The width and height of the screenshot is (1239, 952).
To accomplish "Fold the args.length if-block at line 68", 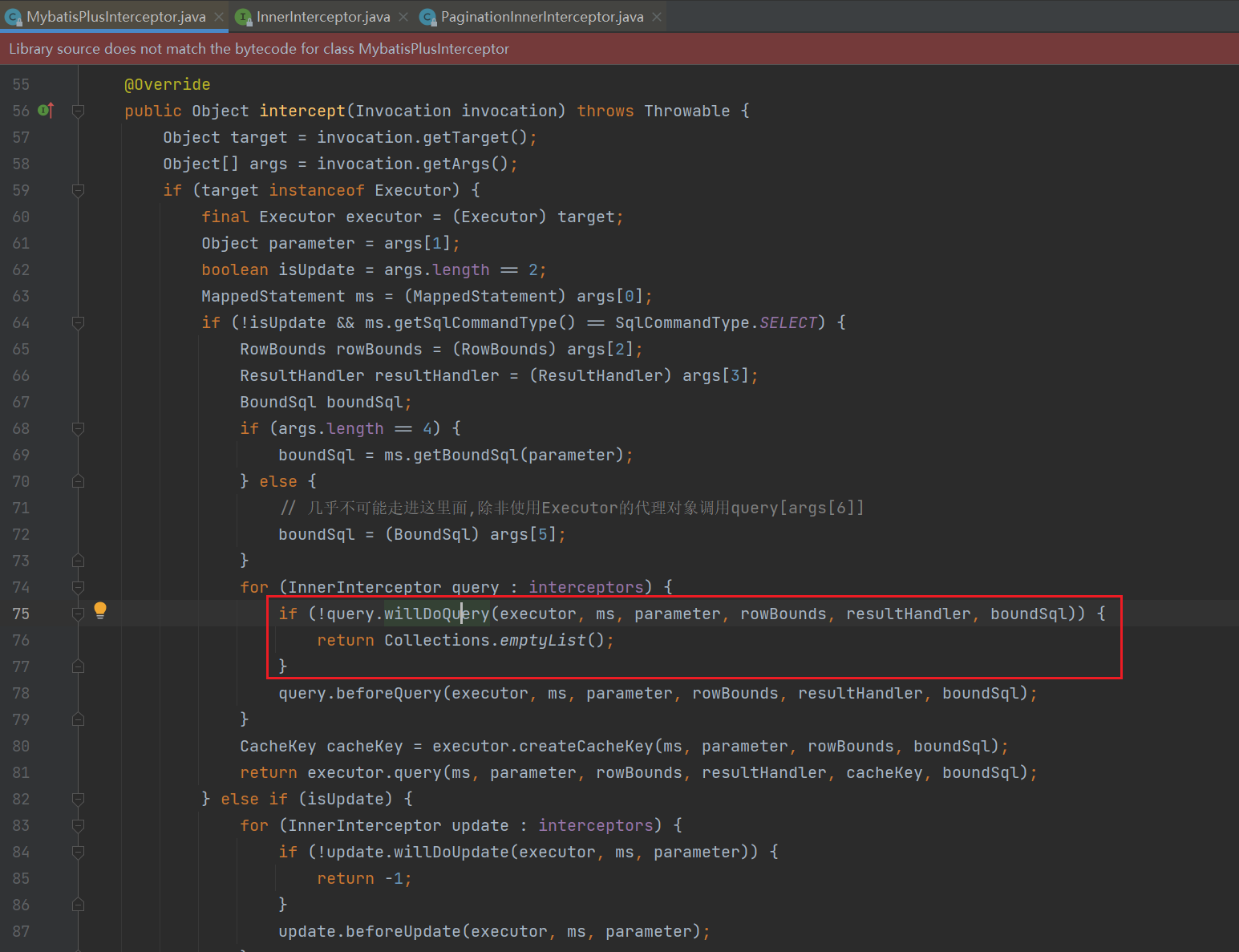I will [79, 428].
